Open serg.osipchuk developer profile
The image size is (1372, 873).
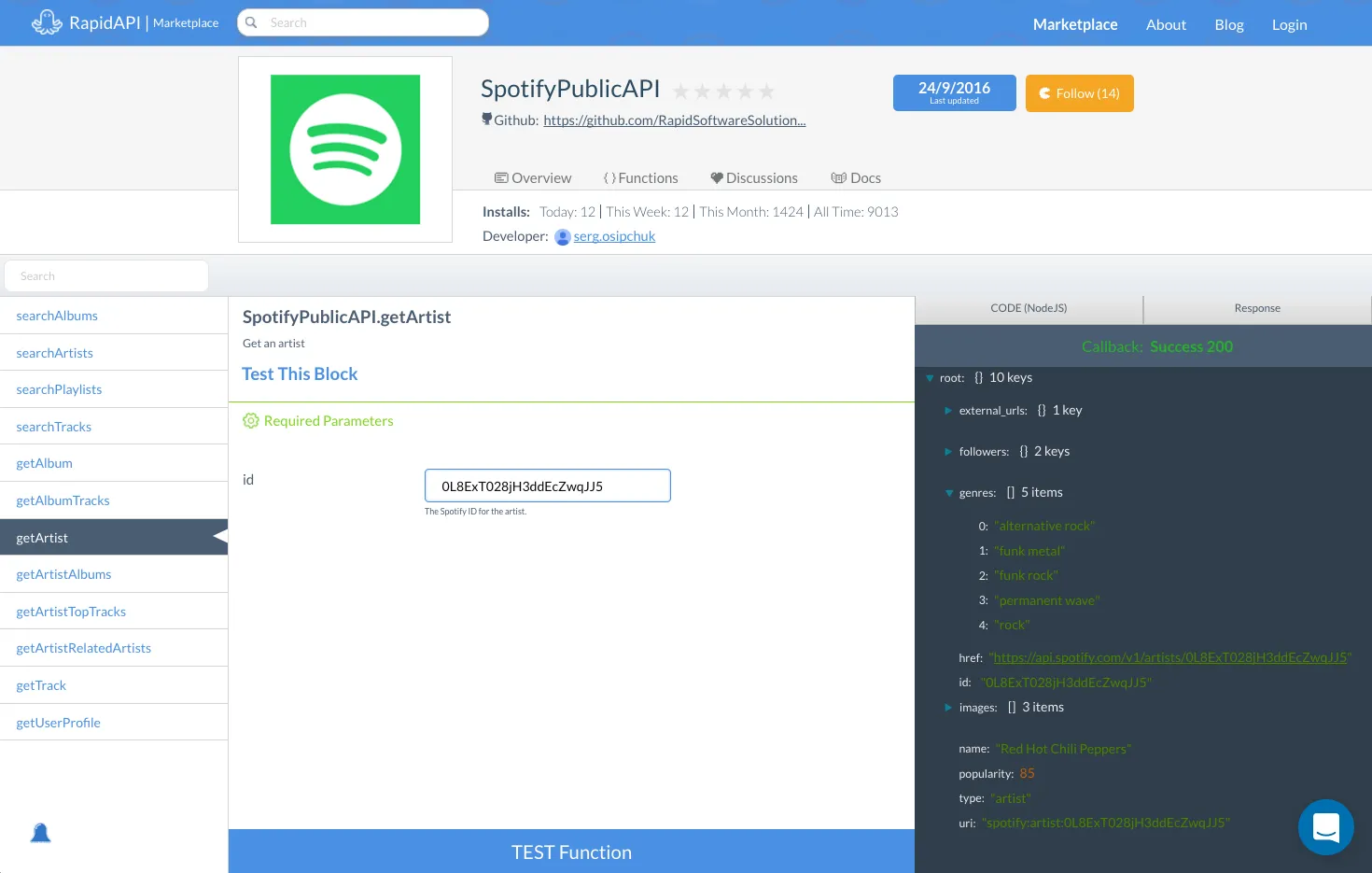pos(614,236)
